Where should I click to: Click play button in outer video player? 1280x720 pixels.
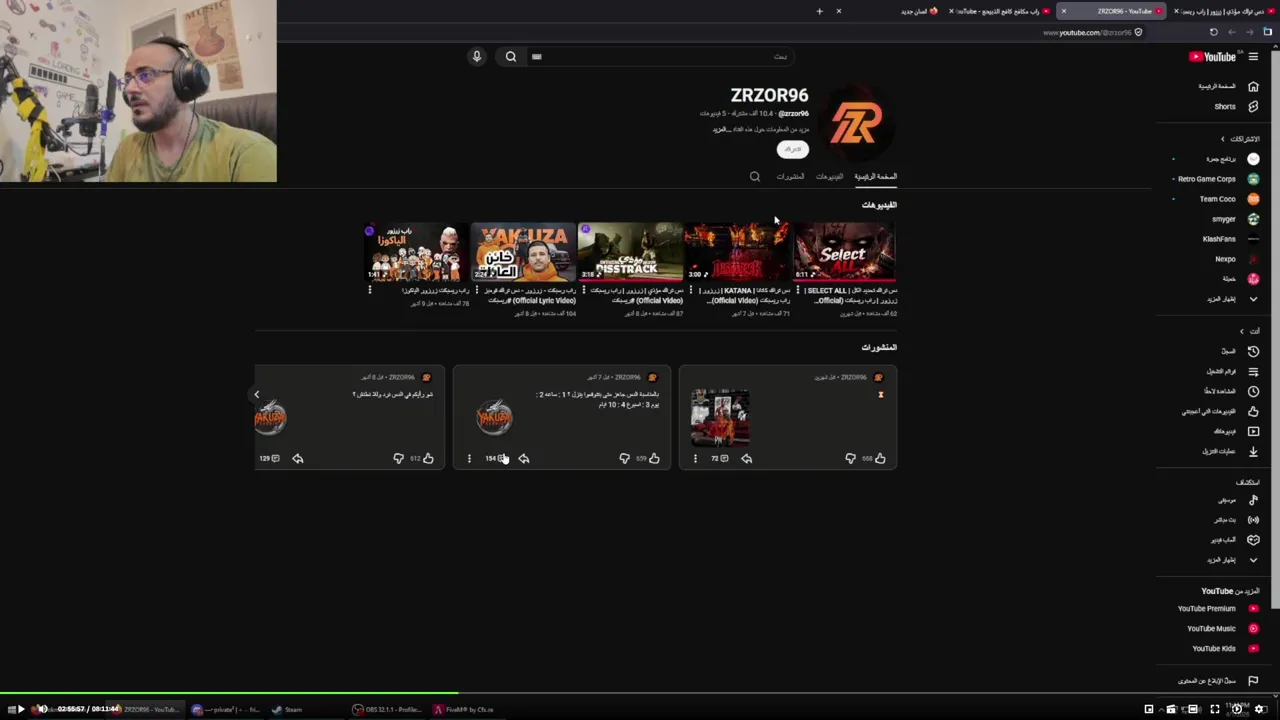click(20, 709)
